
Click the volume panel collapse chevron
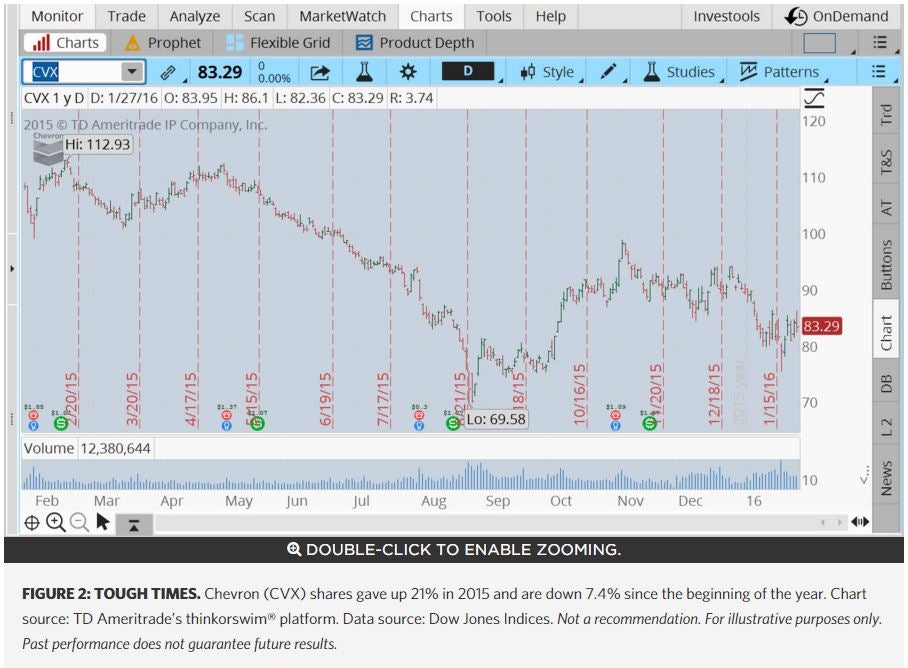pos(865,477)
